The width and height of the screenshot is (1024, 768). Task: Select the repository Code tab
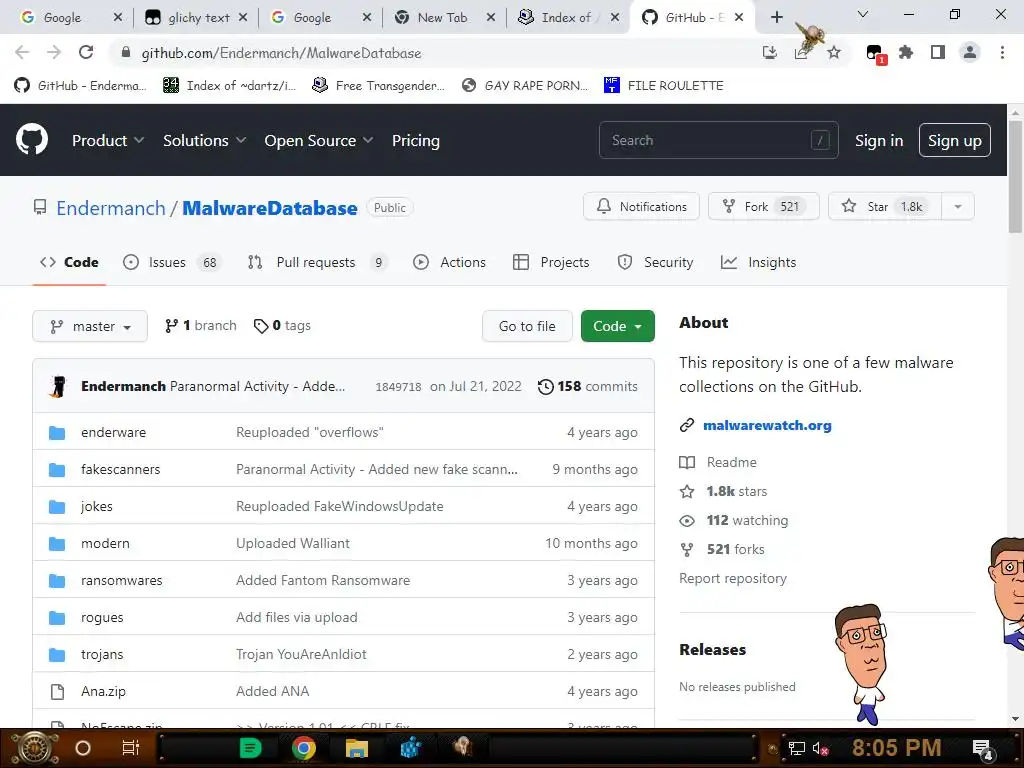tap(69, 262)
